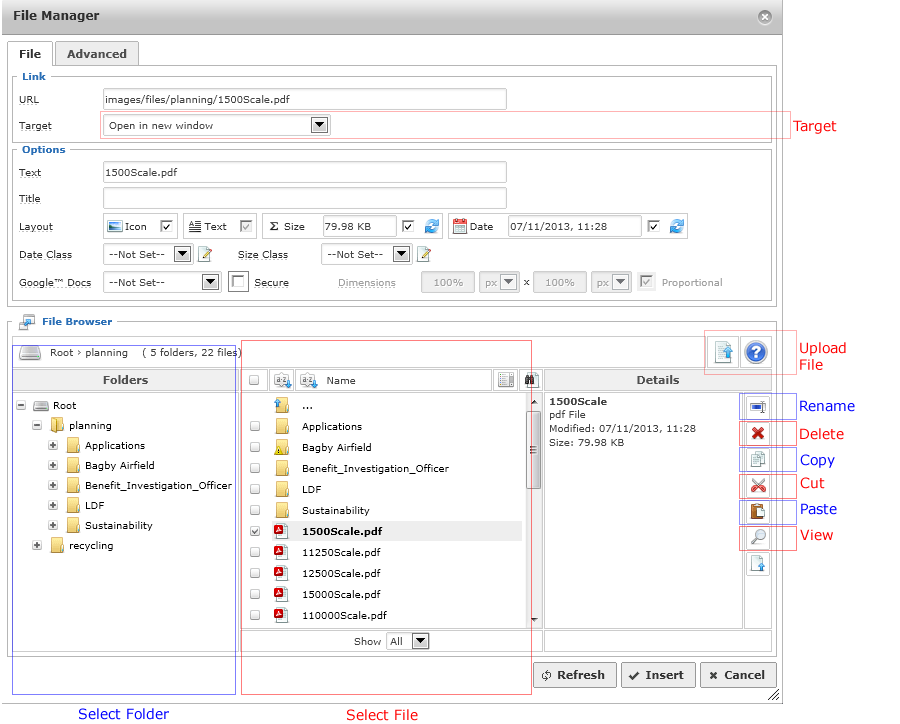Image resolution: width=900 pixels, height=724 pixels.
Task: Refresh the Date value icon
Action: point(677,226)
